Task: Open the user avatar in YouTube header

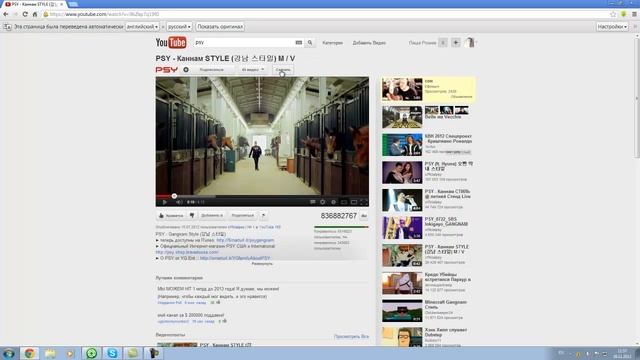Action: (469, 42)
